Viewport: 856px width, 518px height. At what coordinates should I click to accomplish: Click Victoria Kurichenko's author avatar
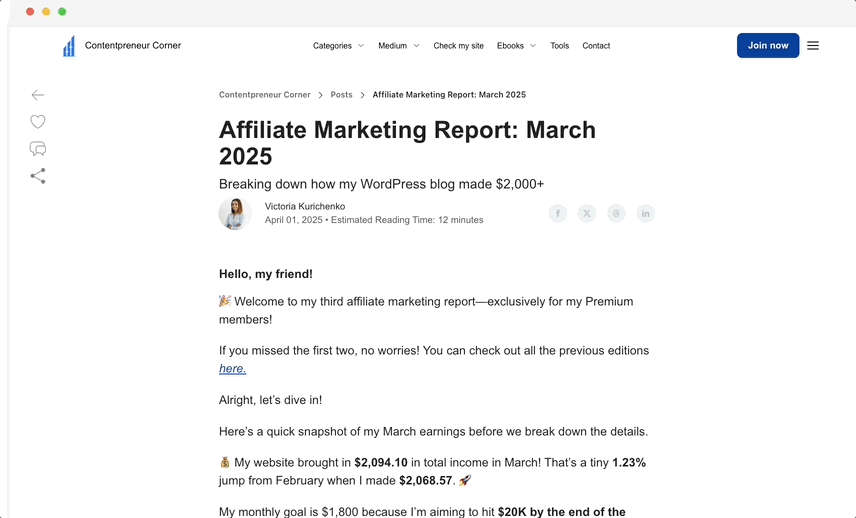coord(235,213)
